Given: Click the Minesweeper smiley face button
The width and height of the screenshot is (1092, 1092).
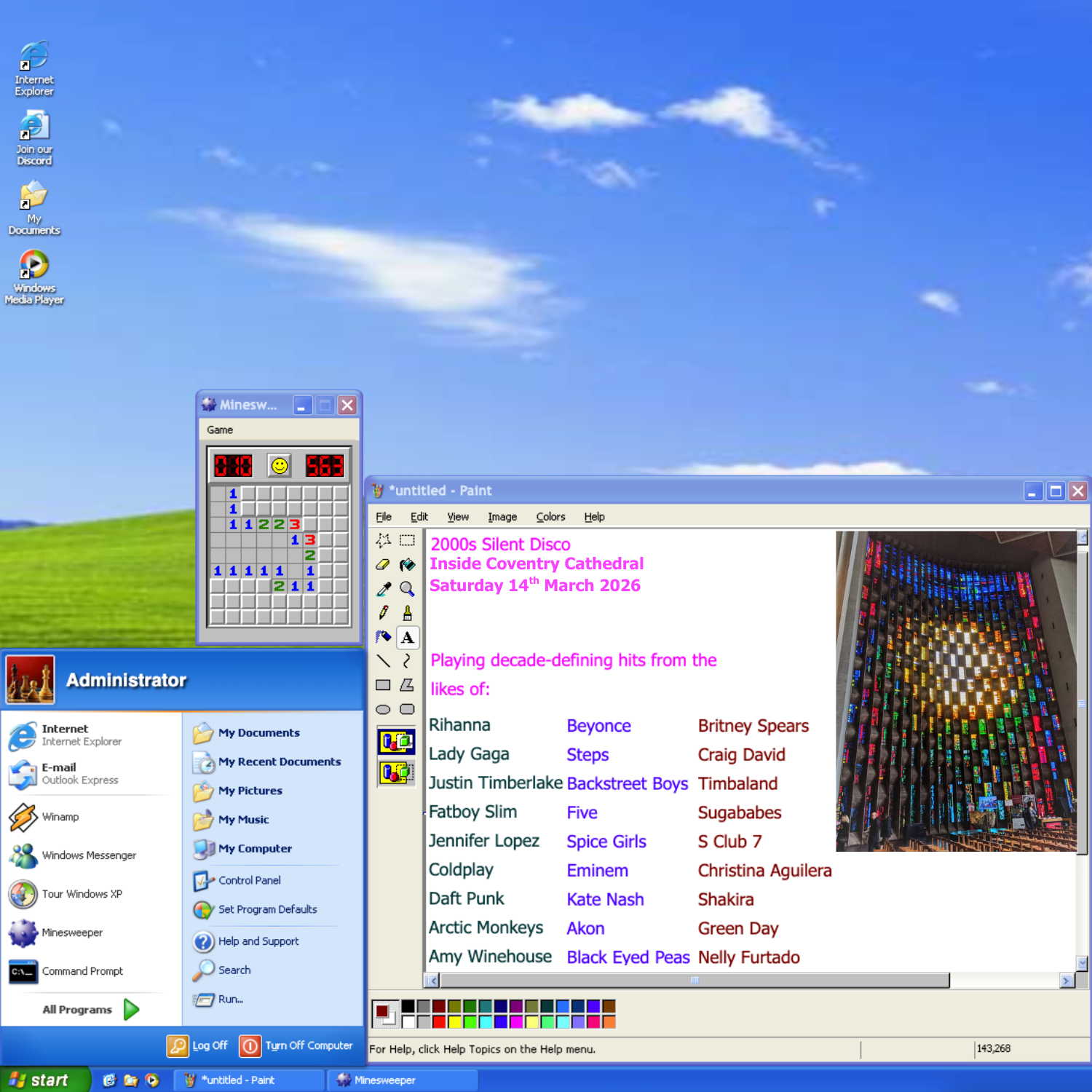Looking at the screenshot, I should tap(280, 466).
